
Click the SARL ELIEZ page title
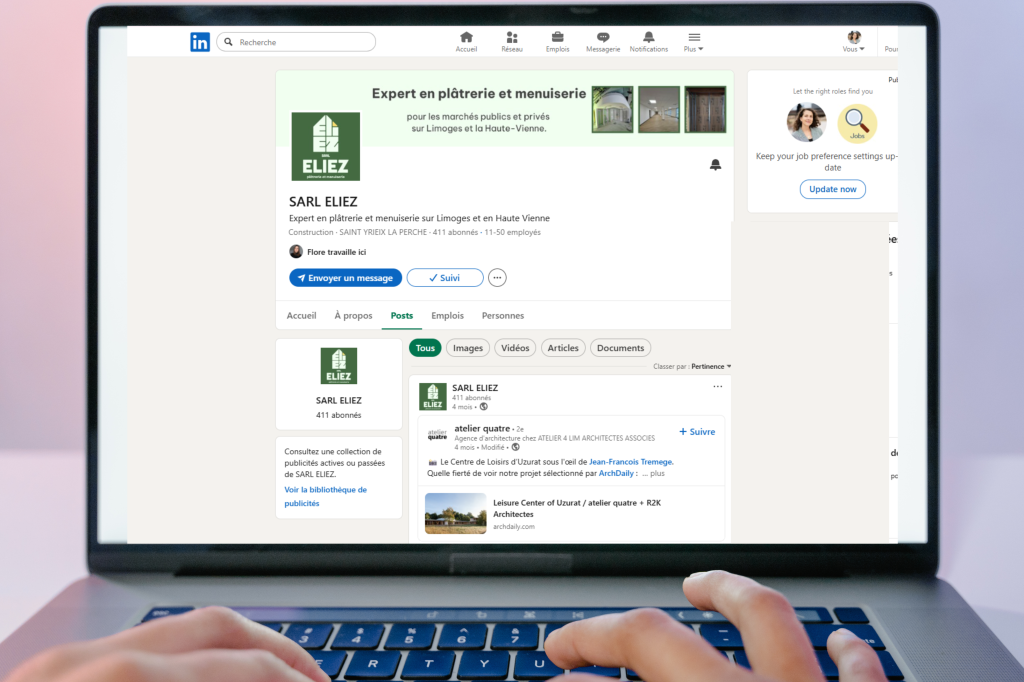323,202
